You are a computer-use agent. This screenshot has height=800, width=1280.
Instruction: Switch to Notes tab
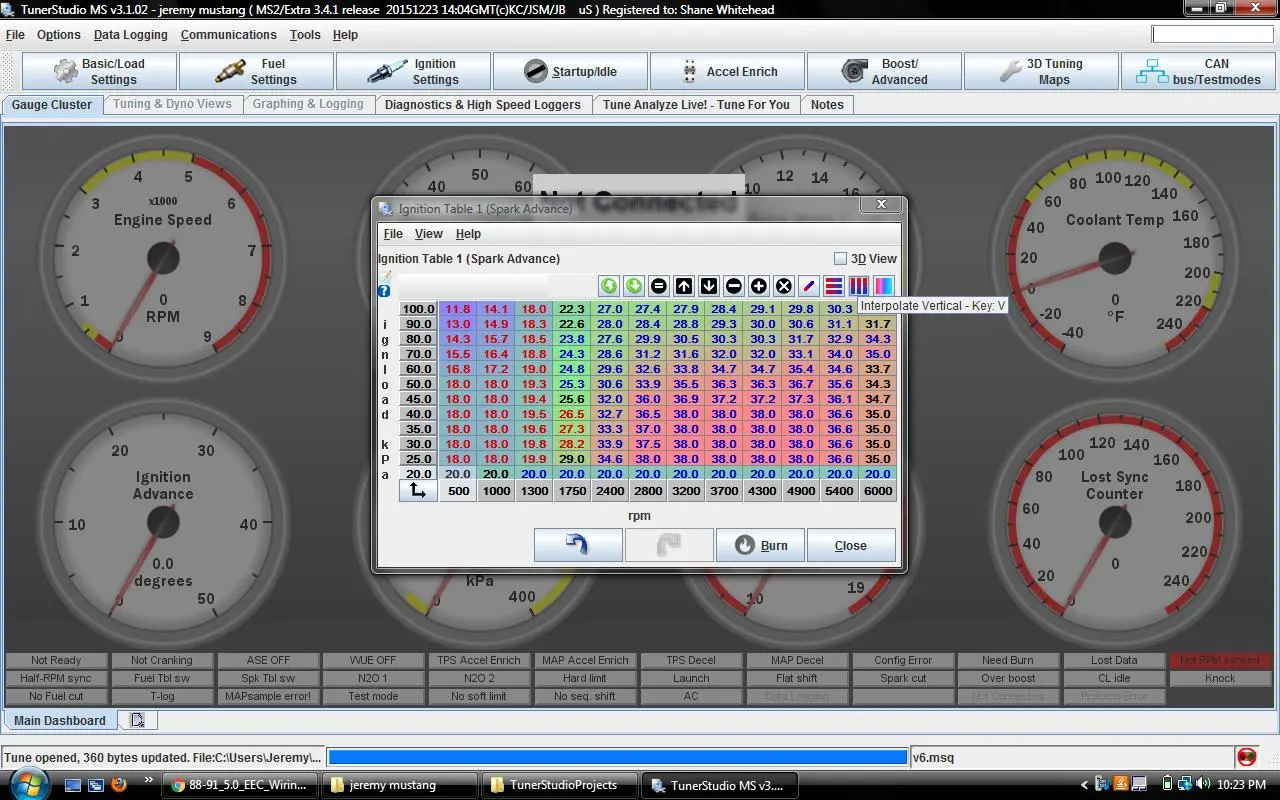(827, 104)
